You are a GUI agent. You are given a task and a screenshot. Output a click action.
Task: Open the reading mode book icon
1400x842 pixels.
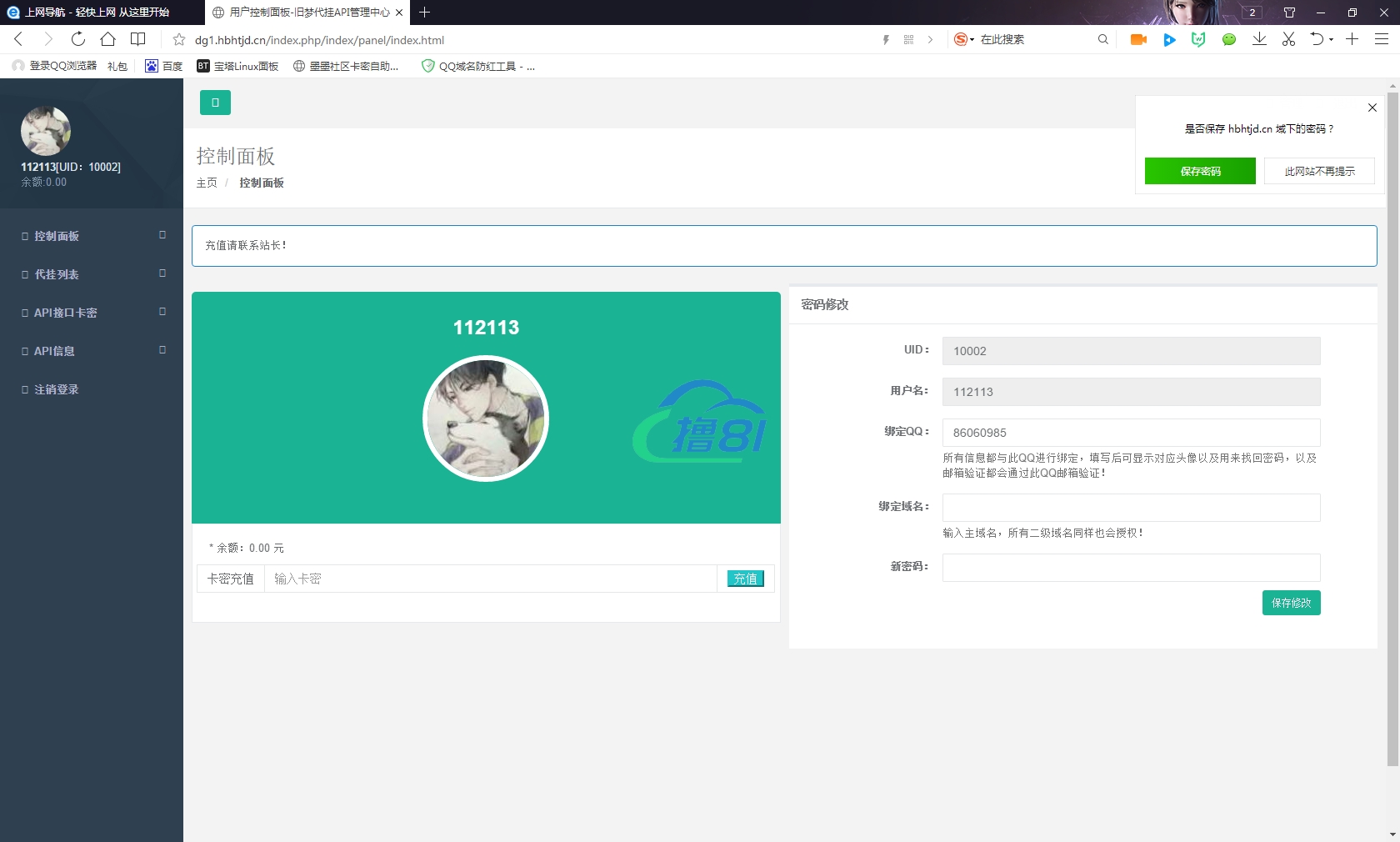click(137, 39)
